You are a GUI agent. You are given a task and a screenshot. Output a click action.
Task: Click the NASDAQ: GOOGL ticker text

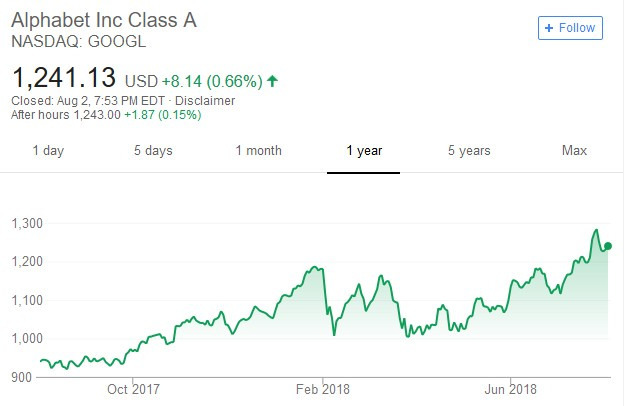[x=79, y=41]
